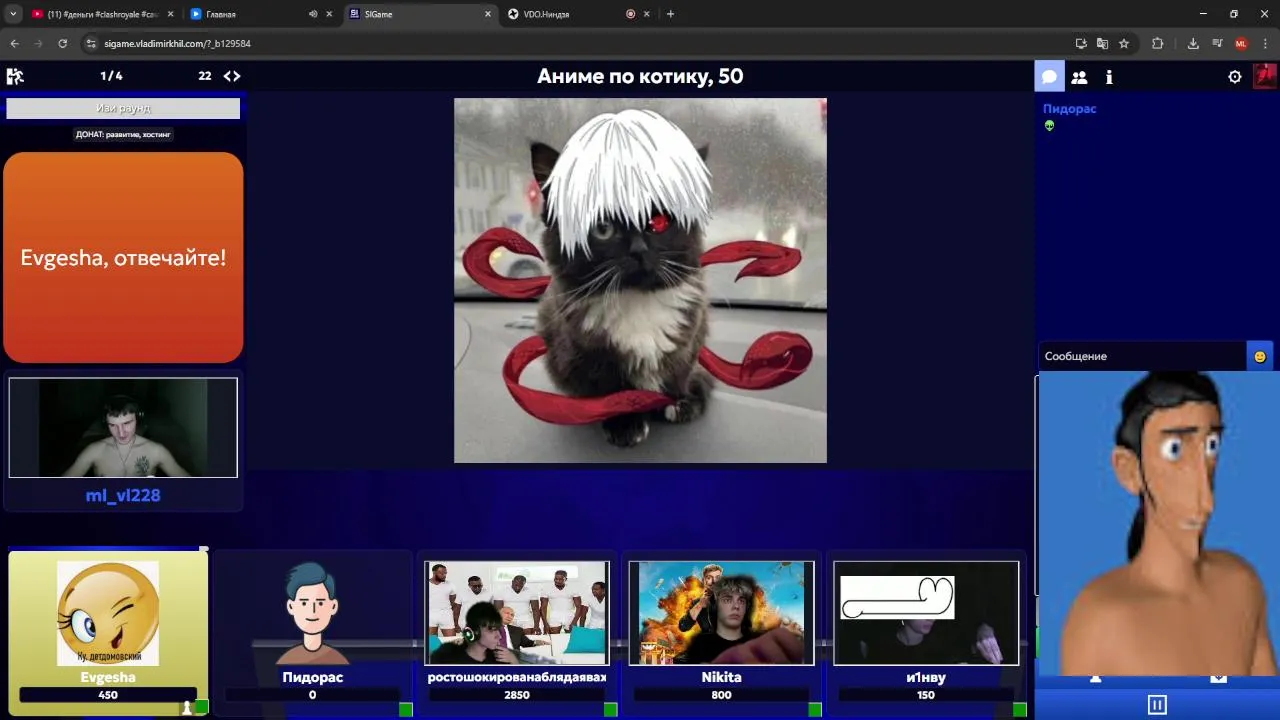This screenshot has height=720, width=1280.
Task: Open the game info icon
Action: pos(1109,77)
